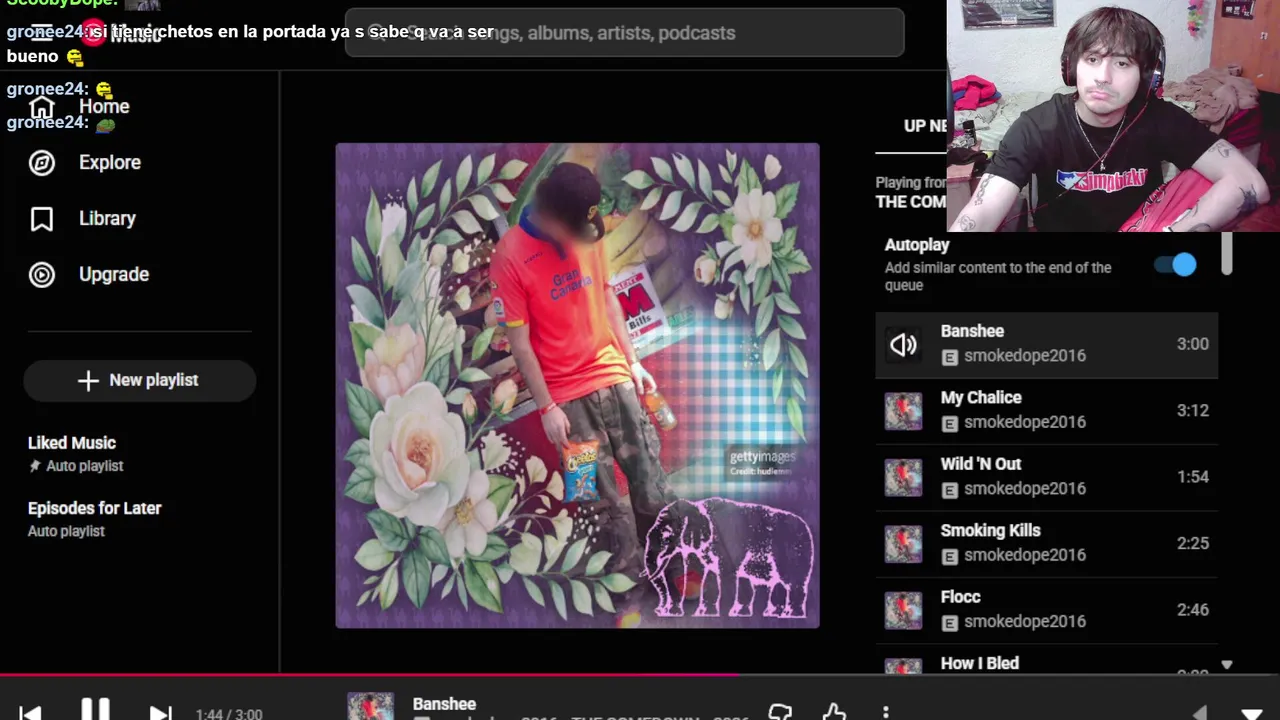The width and height of the screenshot is (1280, 720).
Task: Click Flocc album thumbnail
Action: click(903, 610)
